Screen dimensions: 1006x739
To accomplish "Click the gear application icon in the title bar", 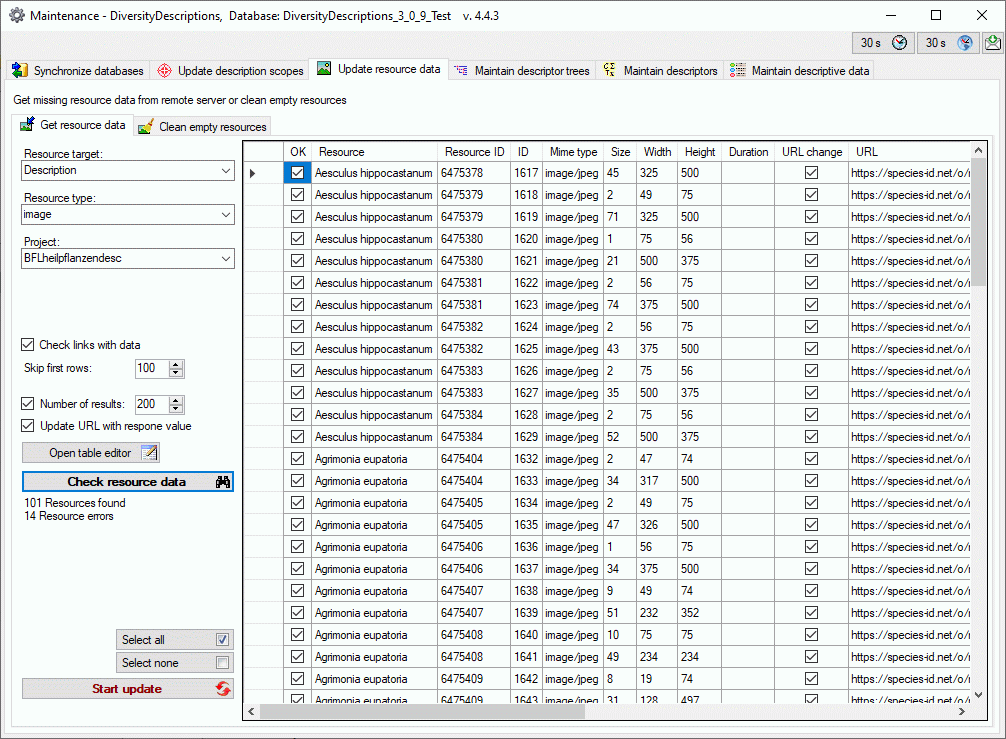I will point(17,15).
